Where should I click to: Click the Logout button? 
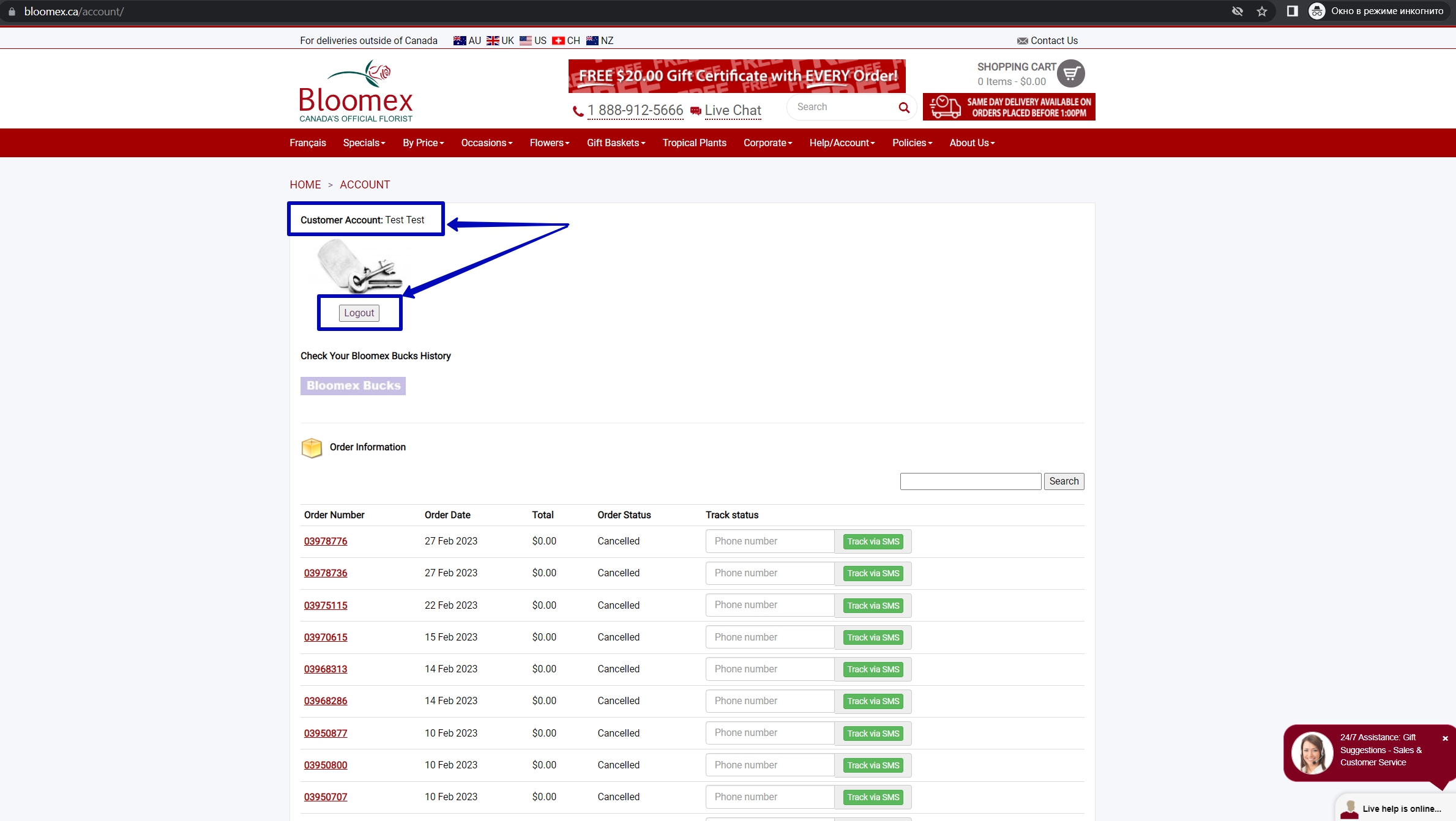359,313
